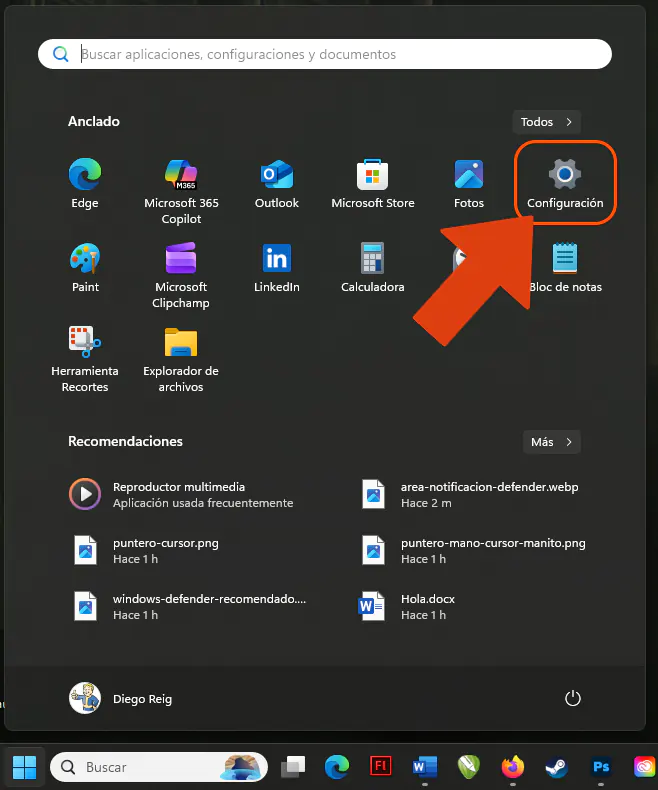Launch the Paint app
Screen dimensions: 658x790
point(85,268)
